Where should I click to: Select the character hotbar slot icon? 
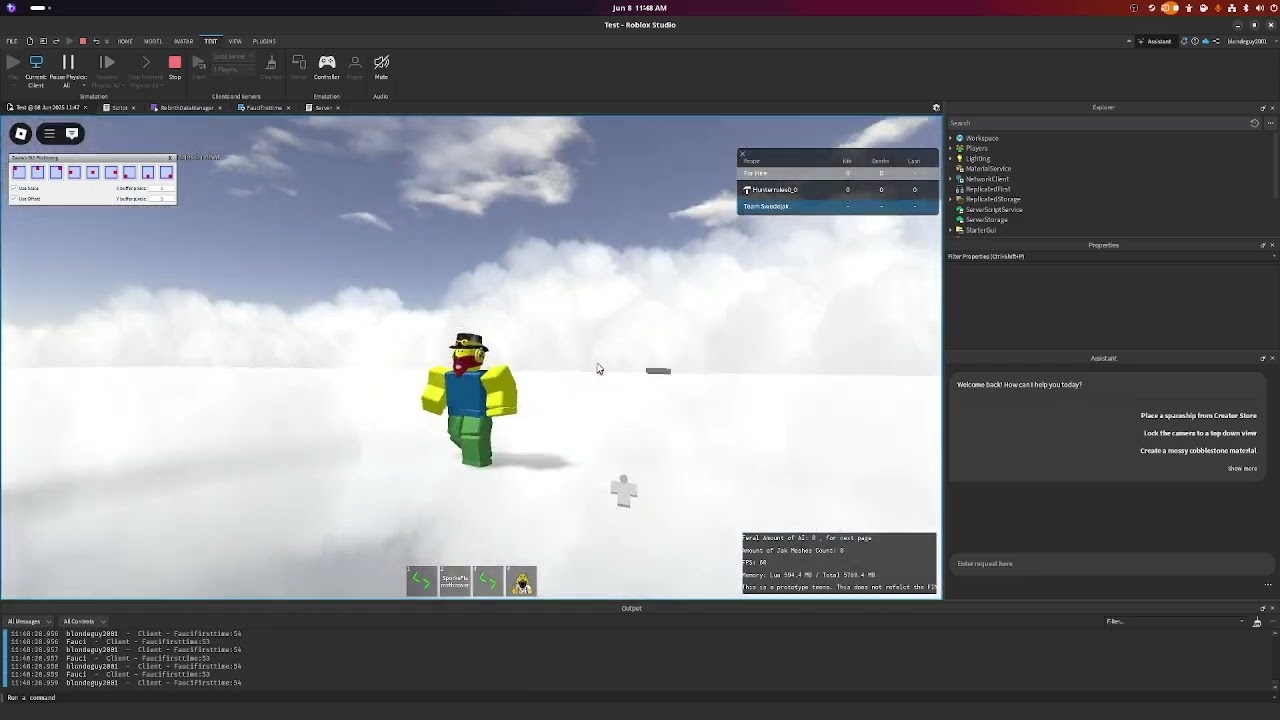click(x=521, y=581)
